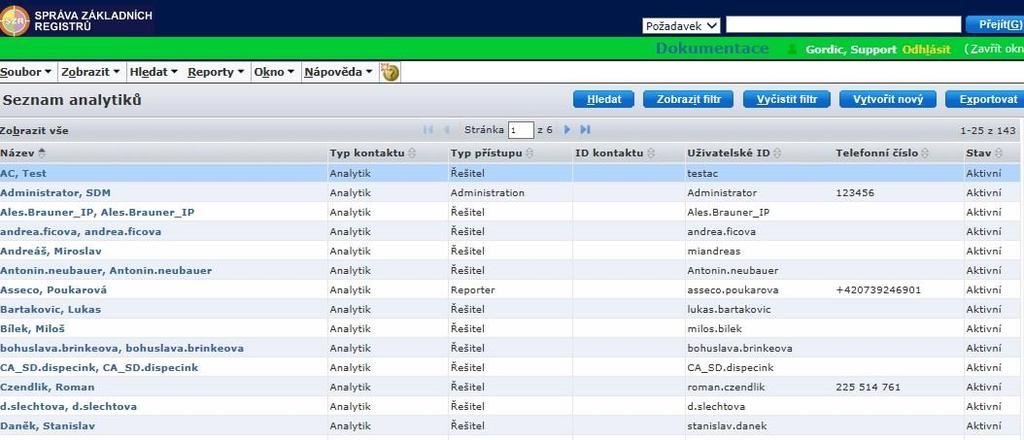Screen dimensions: 1024x440
Task: Open the Nápověda menu
Action: [x=338, y=72]
